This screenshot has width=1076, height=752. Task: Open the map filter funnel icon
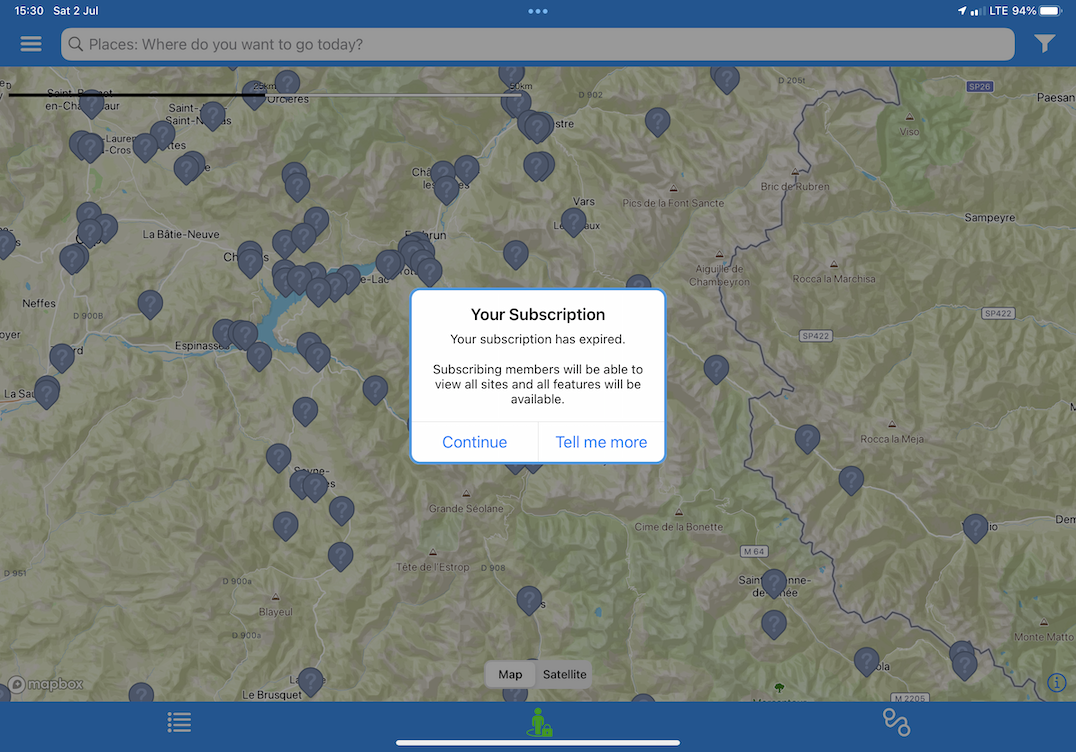click(x=1044, y=44)
